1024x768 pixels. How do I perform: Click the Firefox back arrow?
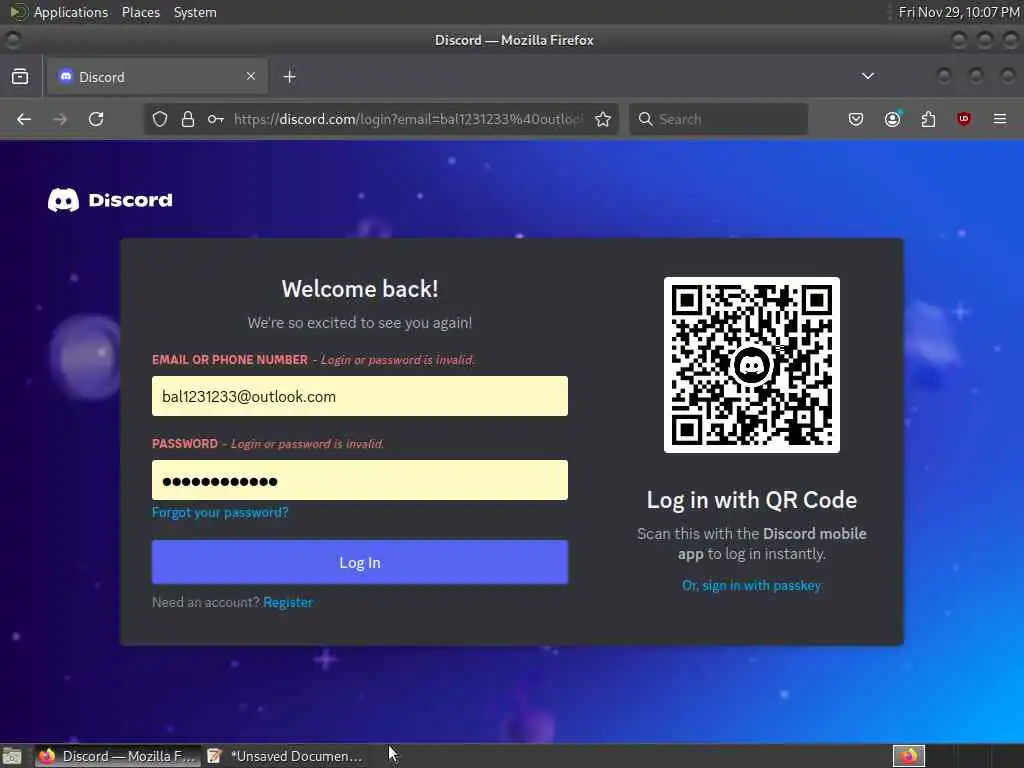(24, 119)
